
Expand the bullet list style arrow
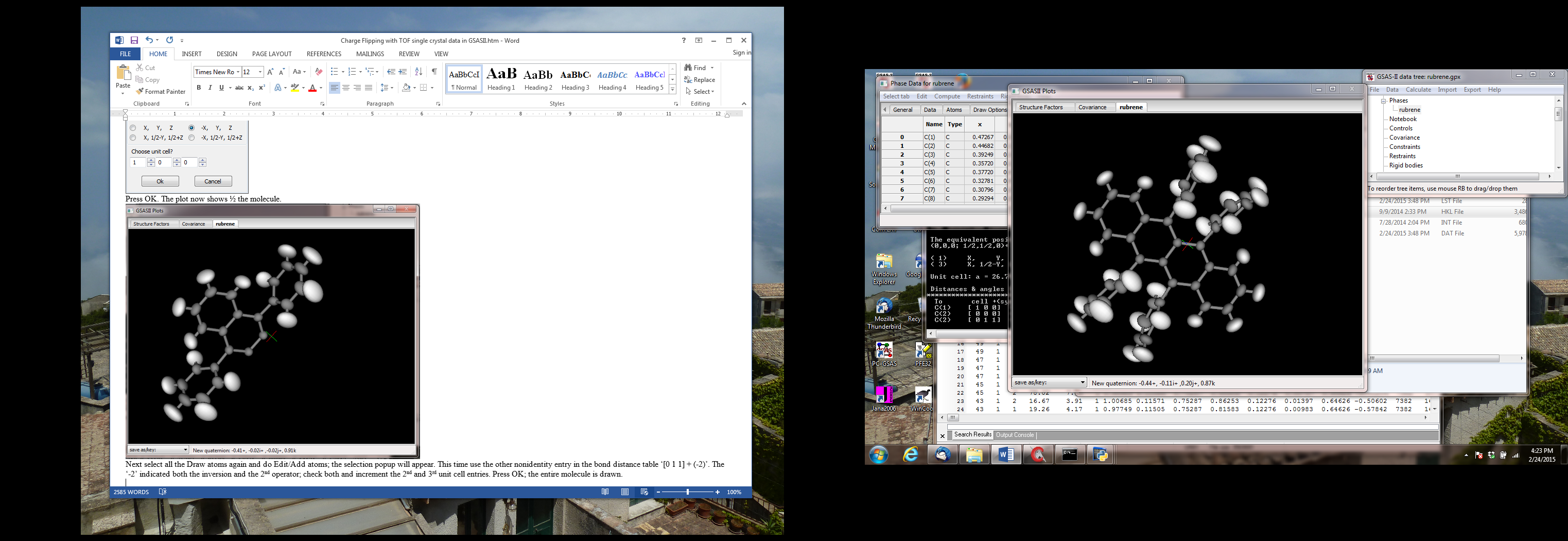[x=343, y=72]
